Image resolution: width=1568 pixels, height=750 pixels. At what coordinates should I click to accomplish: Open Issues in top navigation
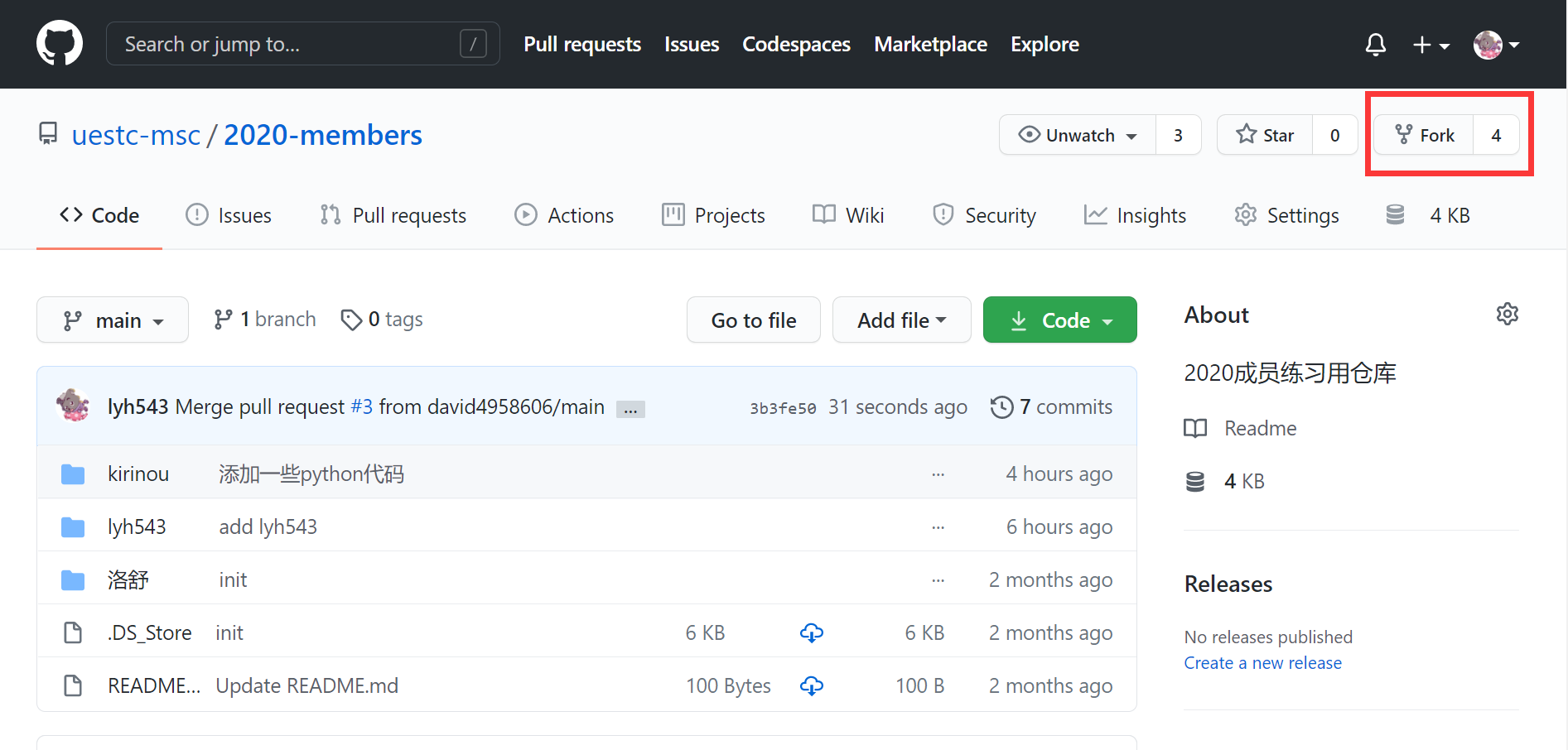(692, 44)
